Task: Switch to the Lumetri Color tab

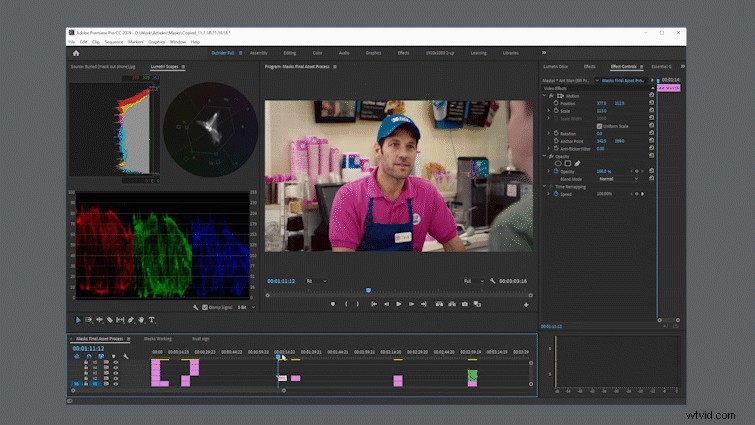Action: [556, 66]
